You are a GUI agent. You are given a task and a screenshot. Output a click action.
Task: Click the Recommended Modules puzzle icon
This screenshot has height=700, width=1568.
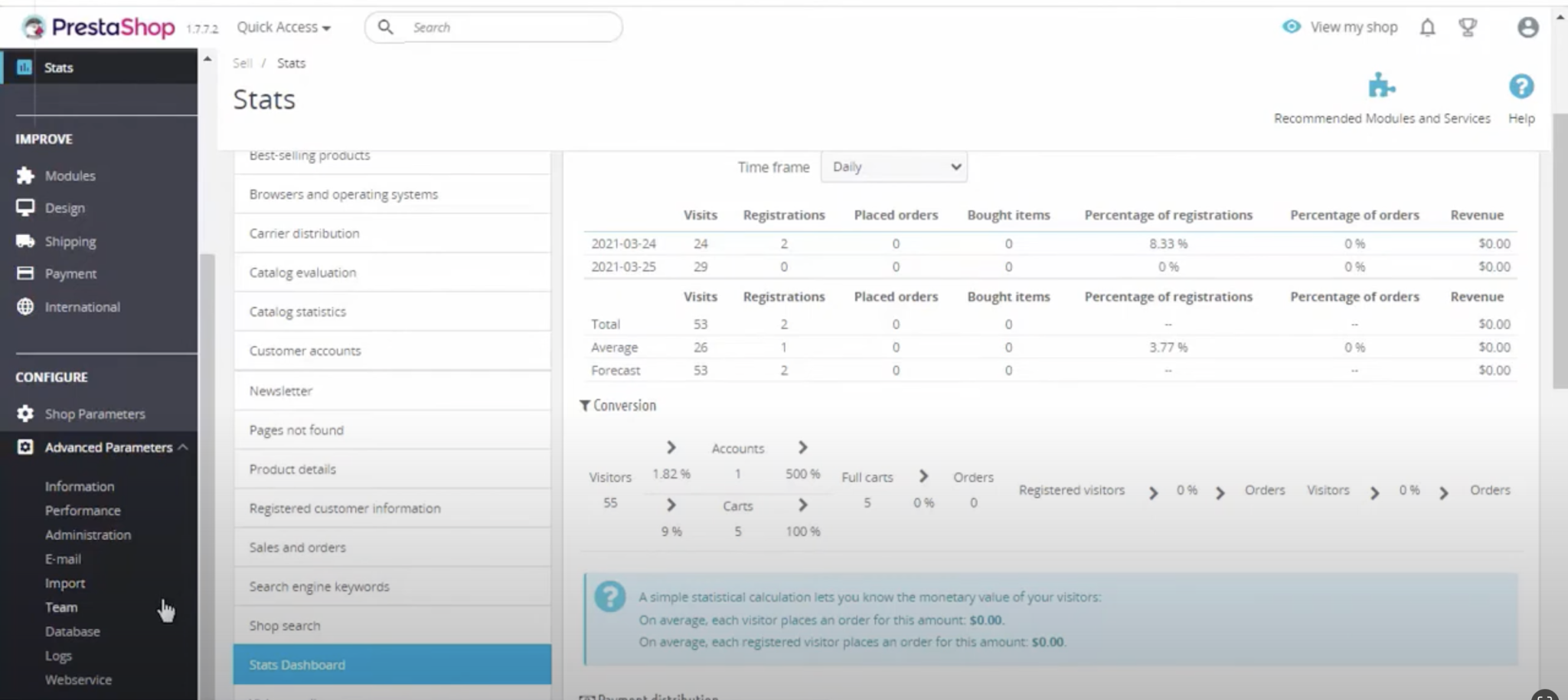(1381, 86)
